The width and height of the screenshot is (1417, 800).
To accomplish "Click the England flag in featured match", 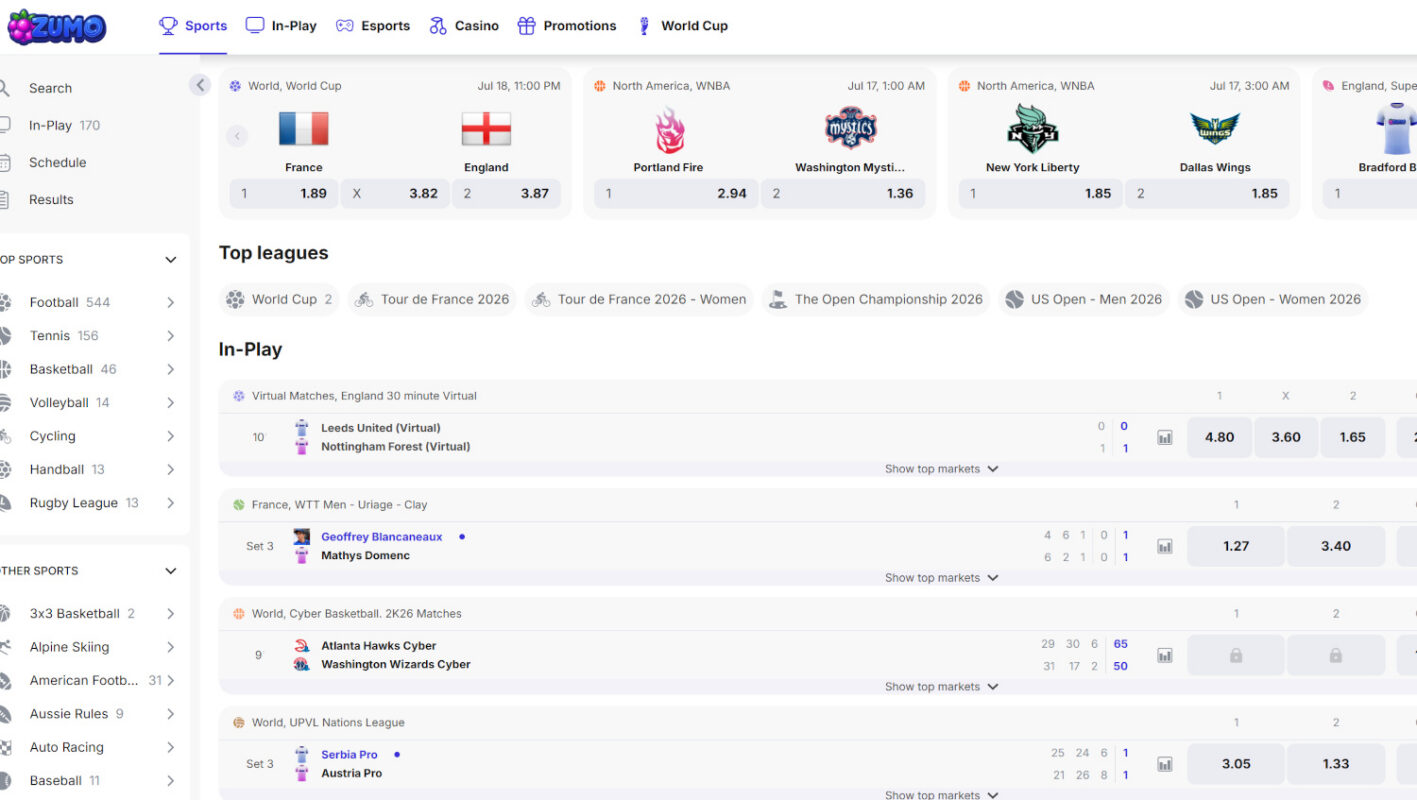I will (x=486, y=129).
